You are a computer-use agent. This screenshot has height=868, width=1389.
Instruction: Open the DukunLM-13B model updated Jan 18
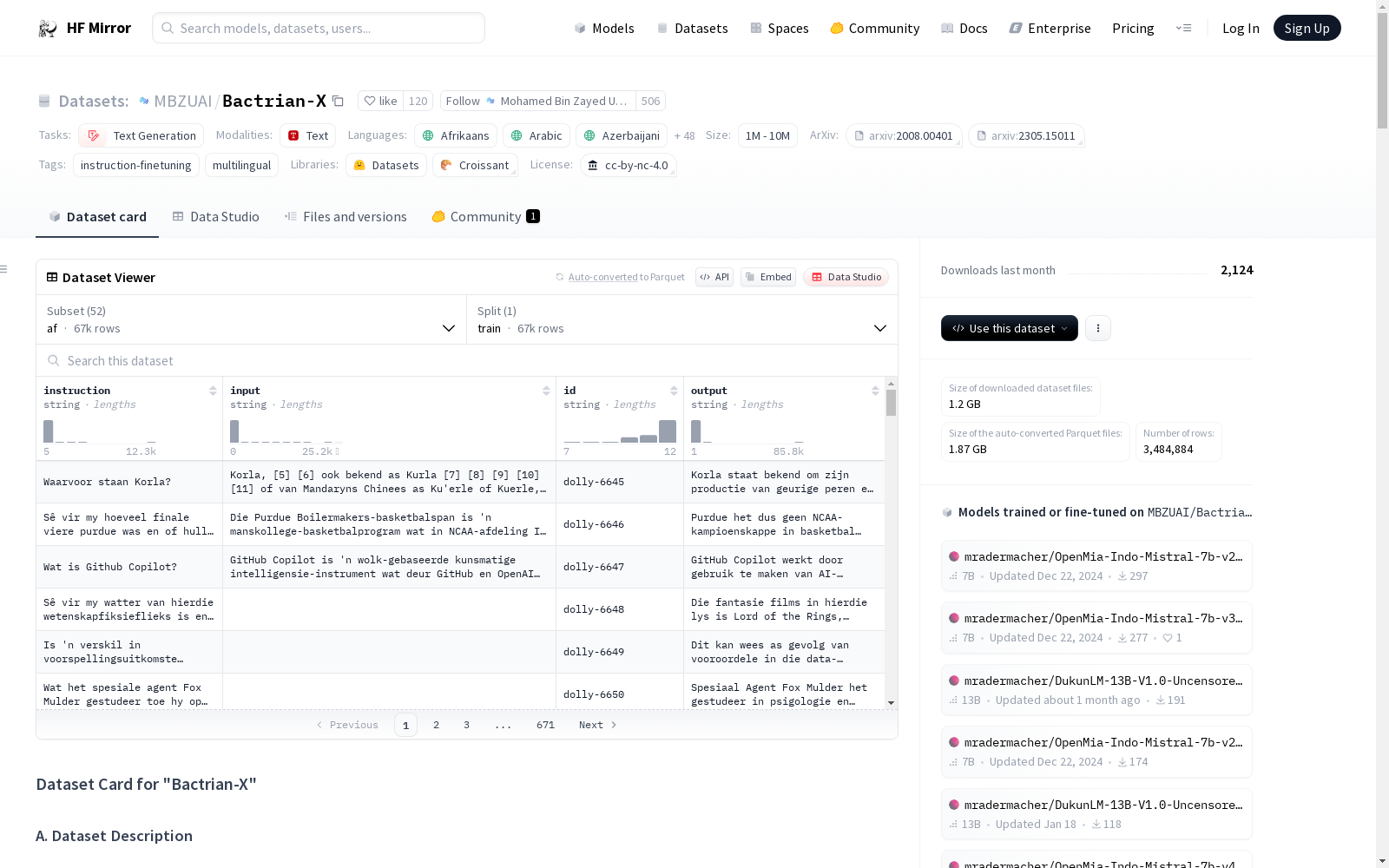tap(1096, 814)
